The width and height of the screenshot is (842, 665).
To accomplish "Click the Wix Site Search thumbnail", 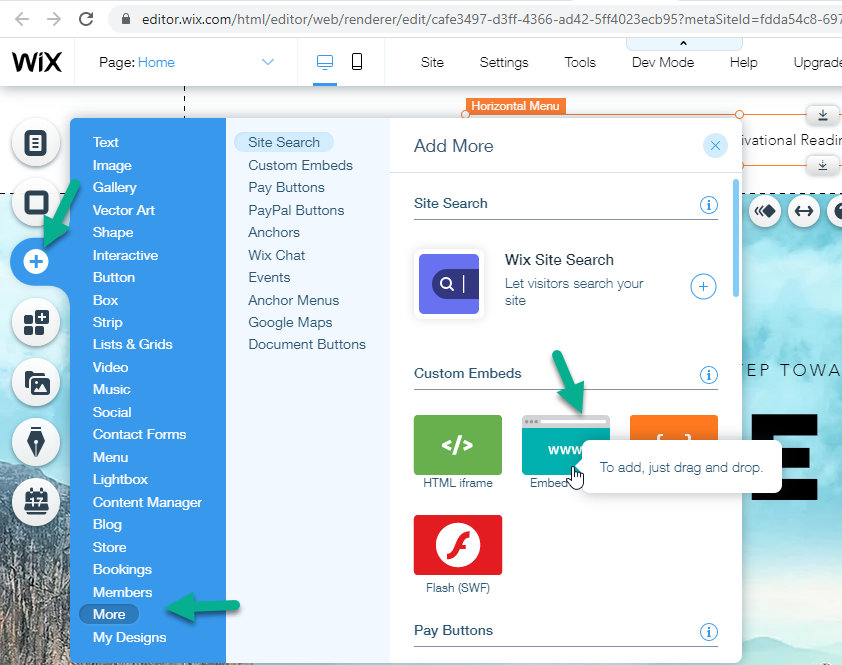I will click(x=449, y=284).
